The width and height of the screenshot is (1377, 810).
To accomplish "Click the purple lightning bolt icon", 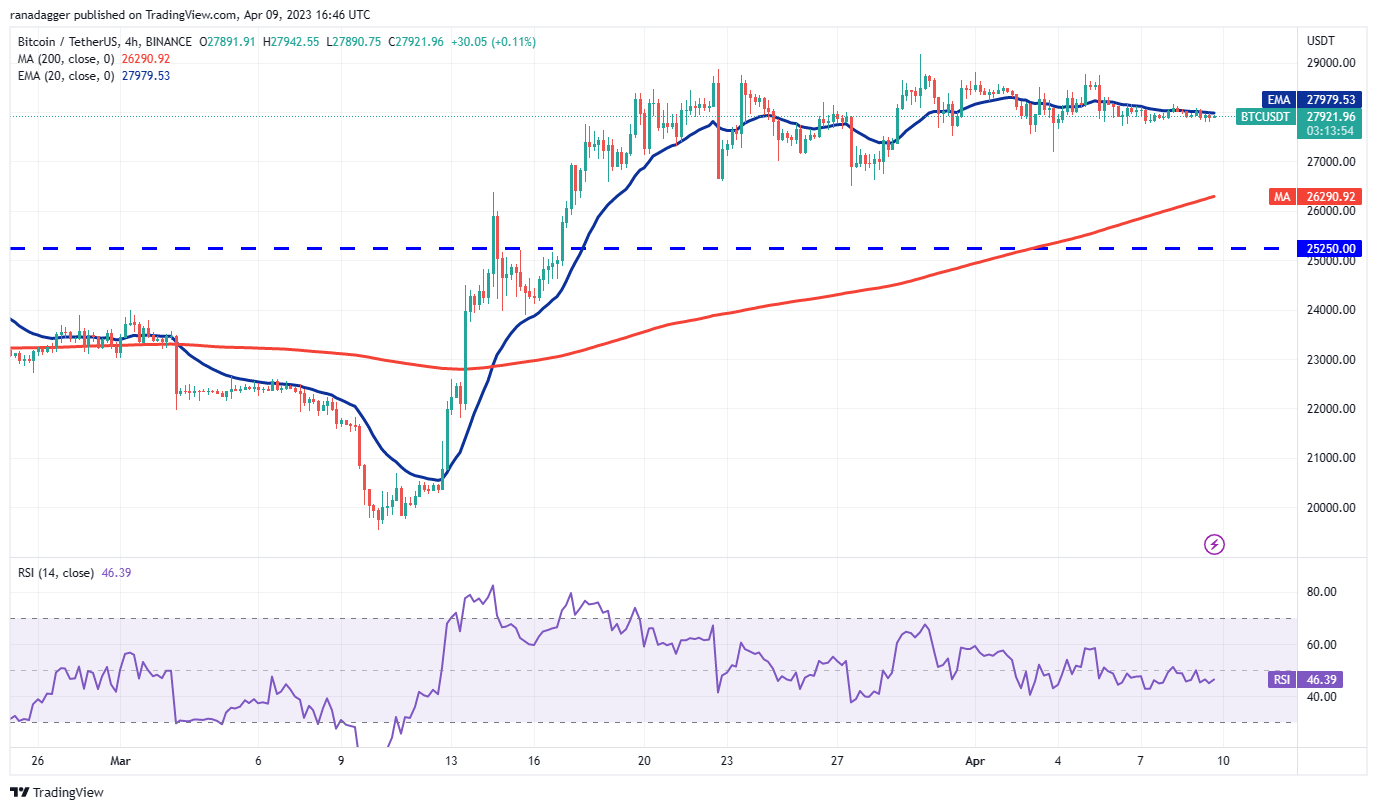I will pos(1214,544).
